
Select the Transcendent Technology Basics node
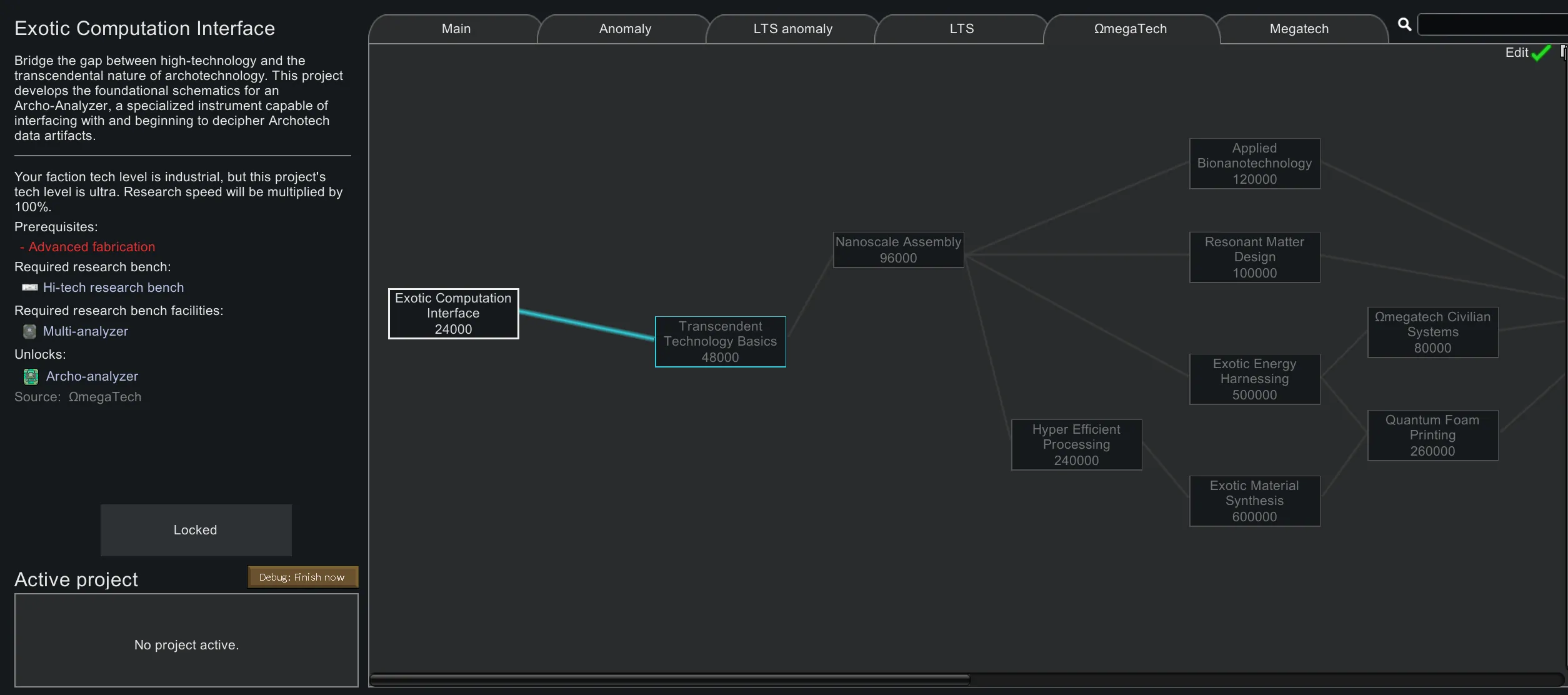click(x=720, y=342)
